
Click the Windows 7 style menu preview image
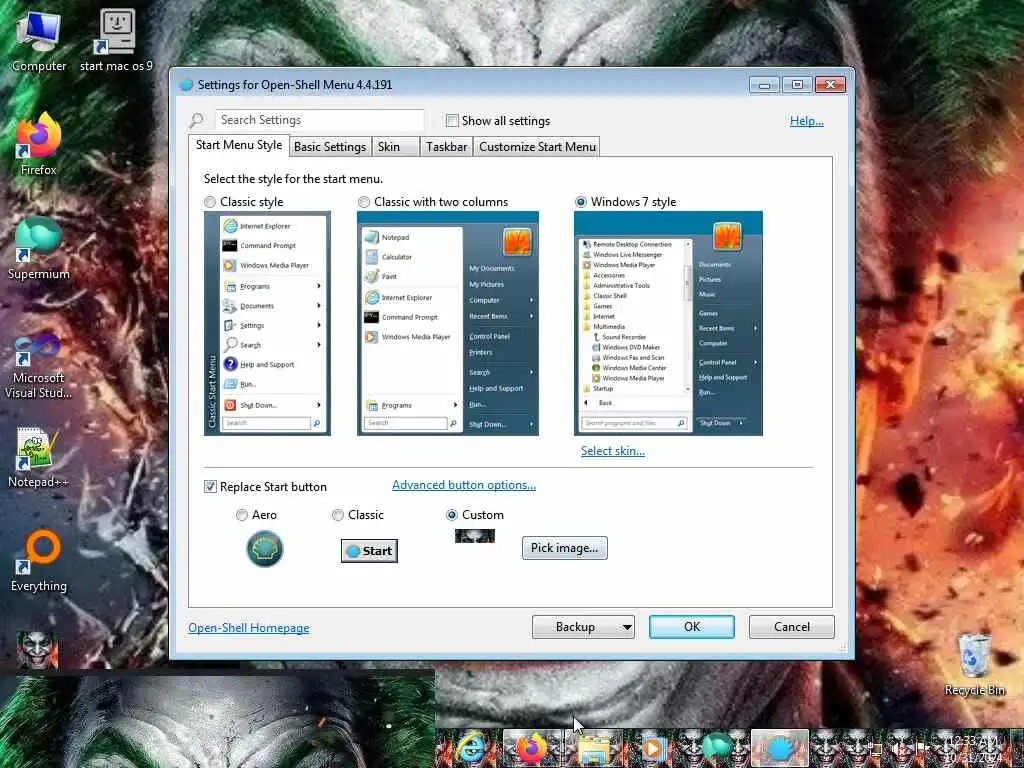[x=668, y=323]
